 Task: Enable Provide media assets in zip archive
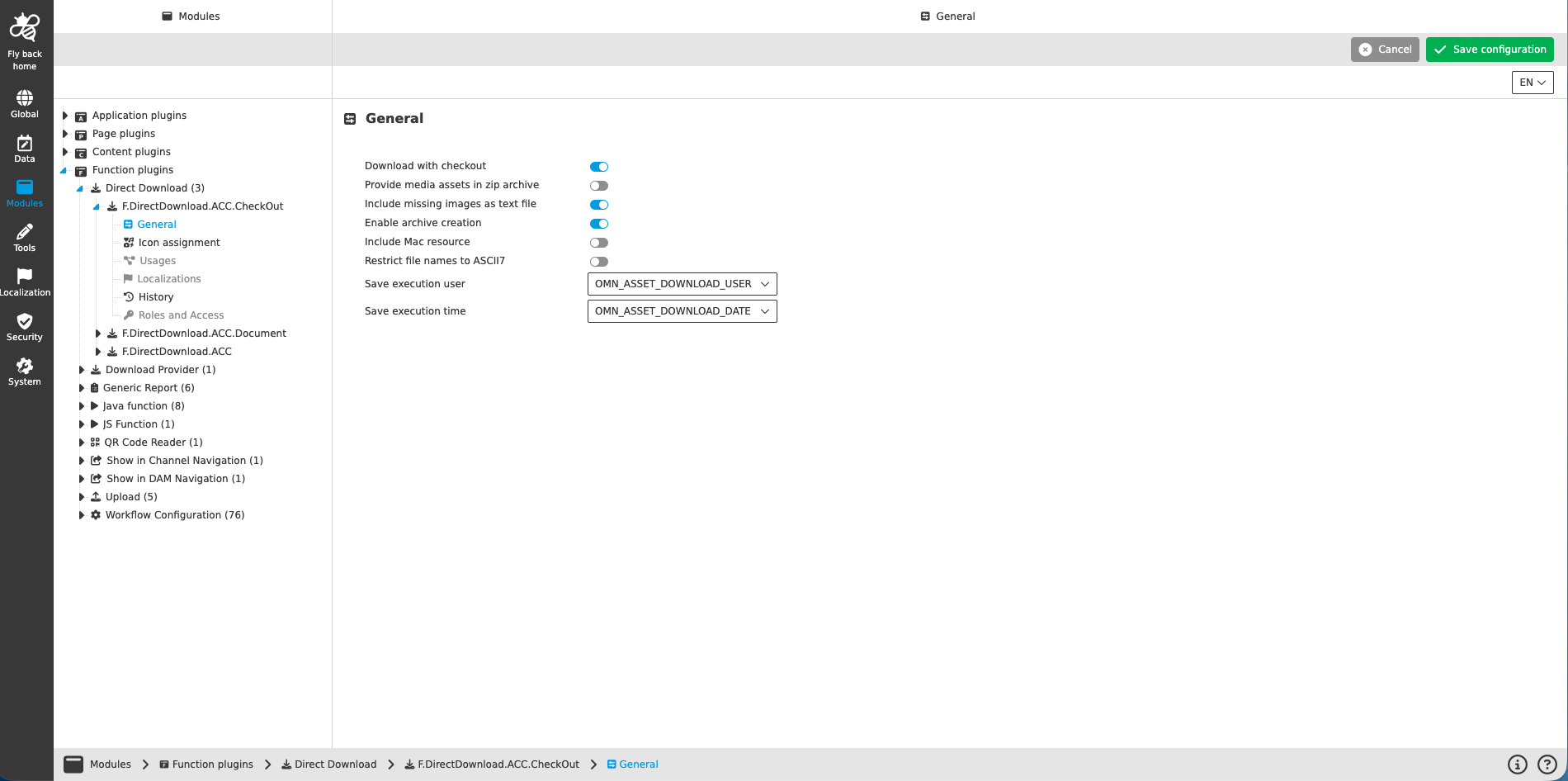click(x=599, y=185)
